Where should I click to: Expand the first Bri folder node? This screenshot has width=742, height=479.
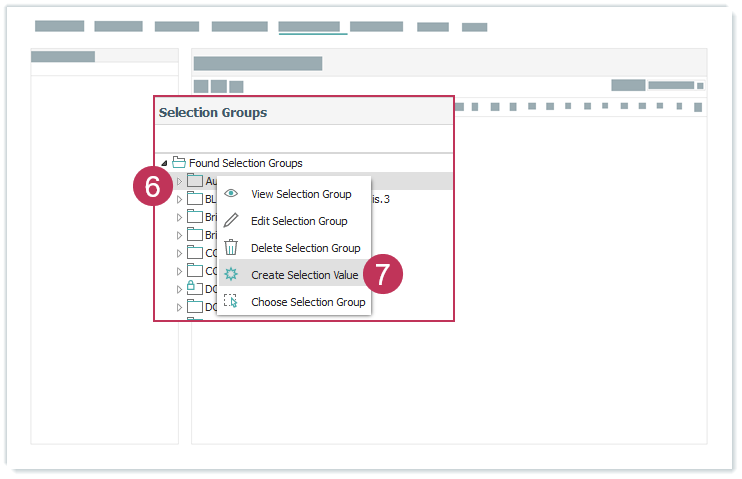pyautogui.click(x=180, y=217)
